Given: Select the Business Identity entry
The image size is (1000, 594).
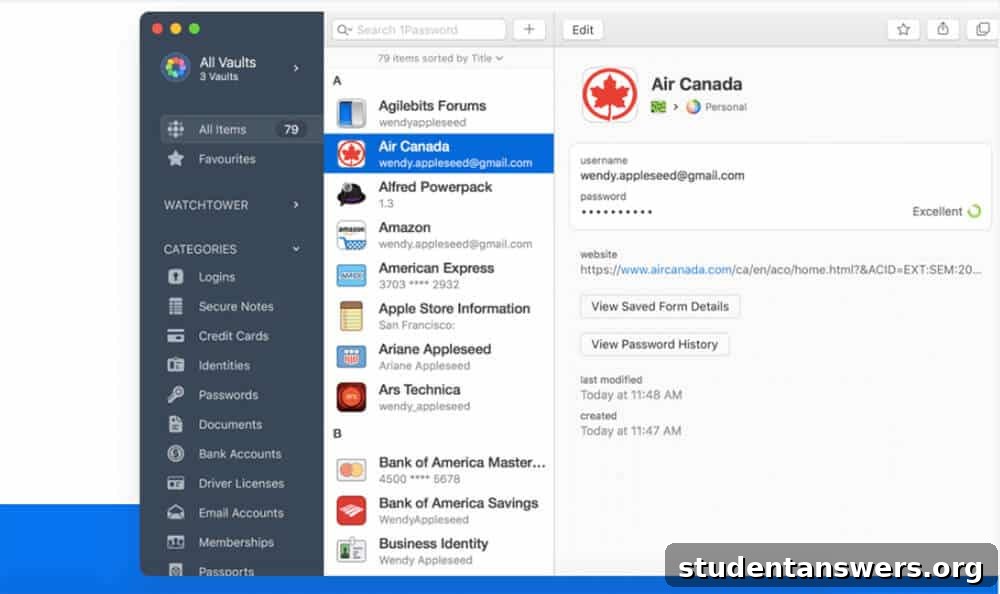Looking at the screenshot, I should 439,551.
